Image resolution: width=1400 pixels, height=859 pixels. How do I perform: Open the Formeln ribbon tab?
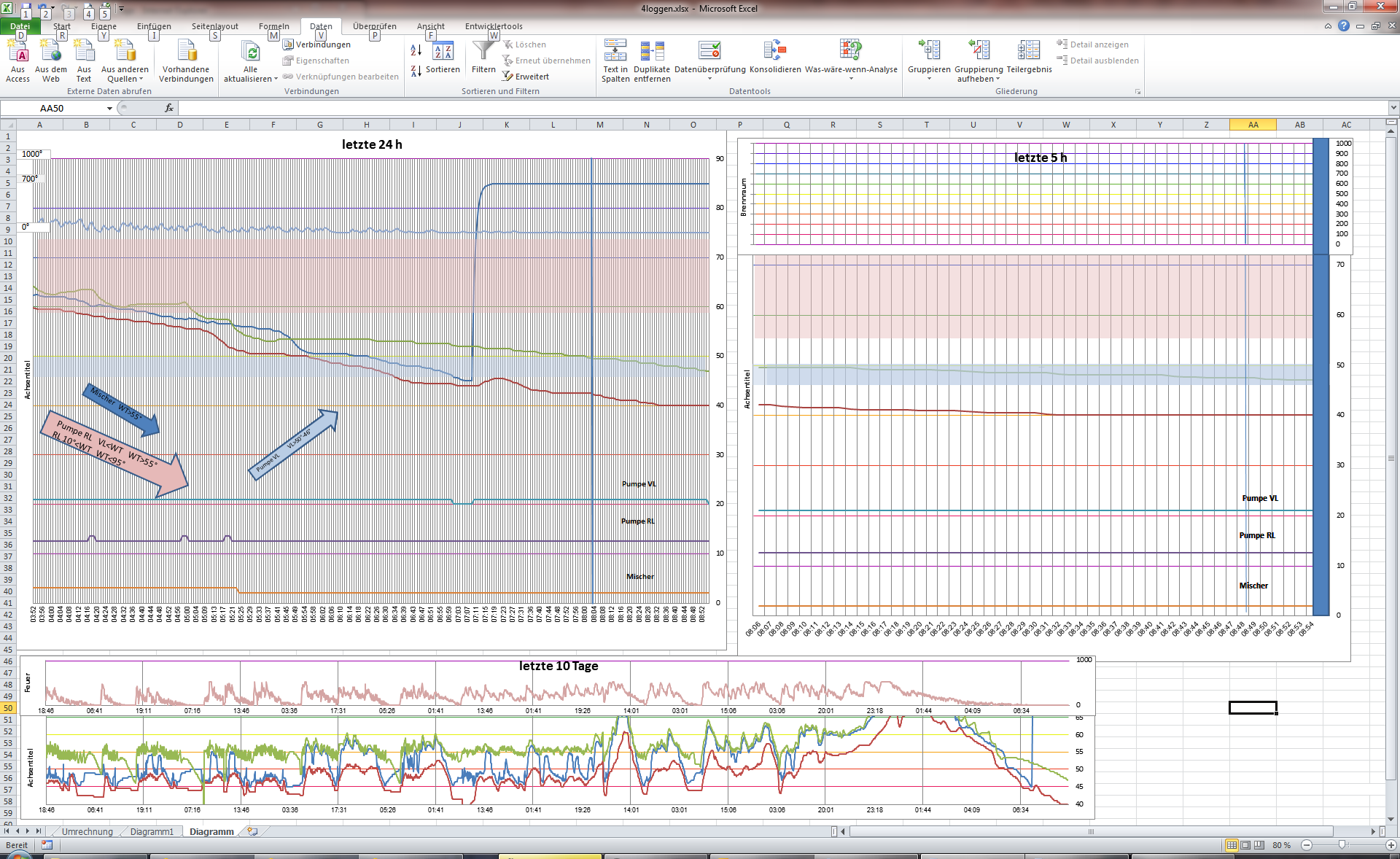point(273,26)
